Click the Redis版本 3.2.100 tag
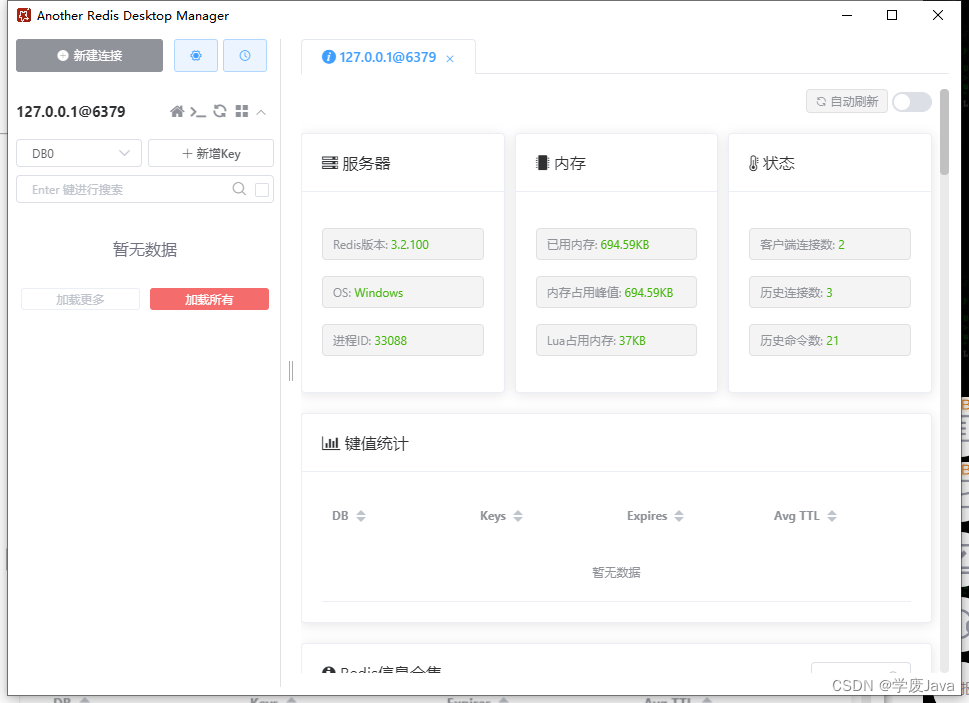 point(403,244)
